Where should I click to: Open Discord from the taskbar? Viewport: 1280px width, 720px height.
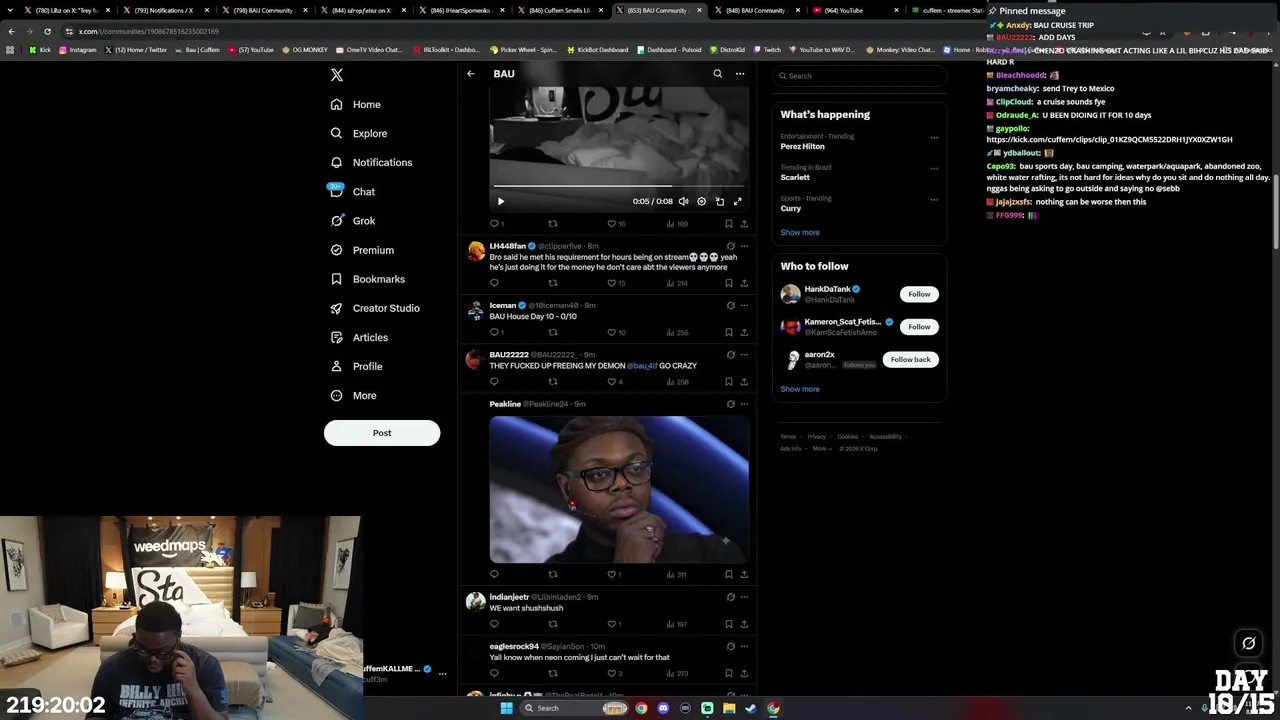663,708
